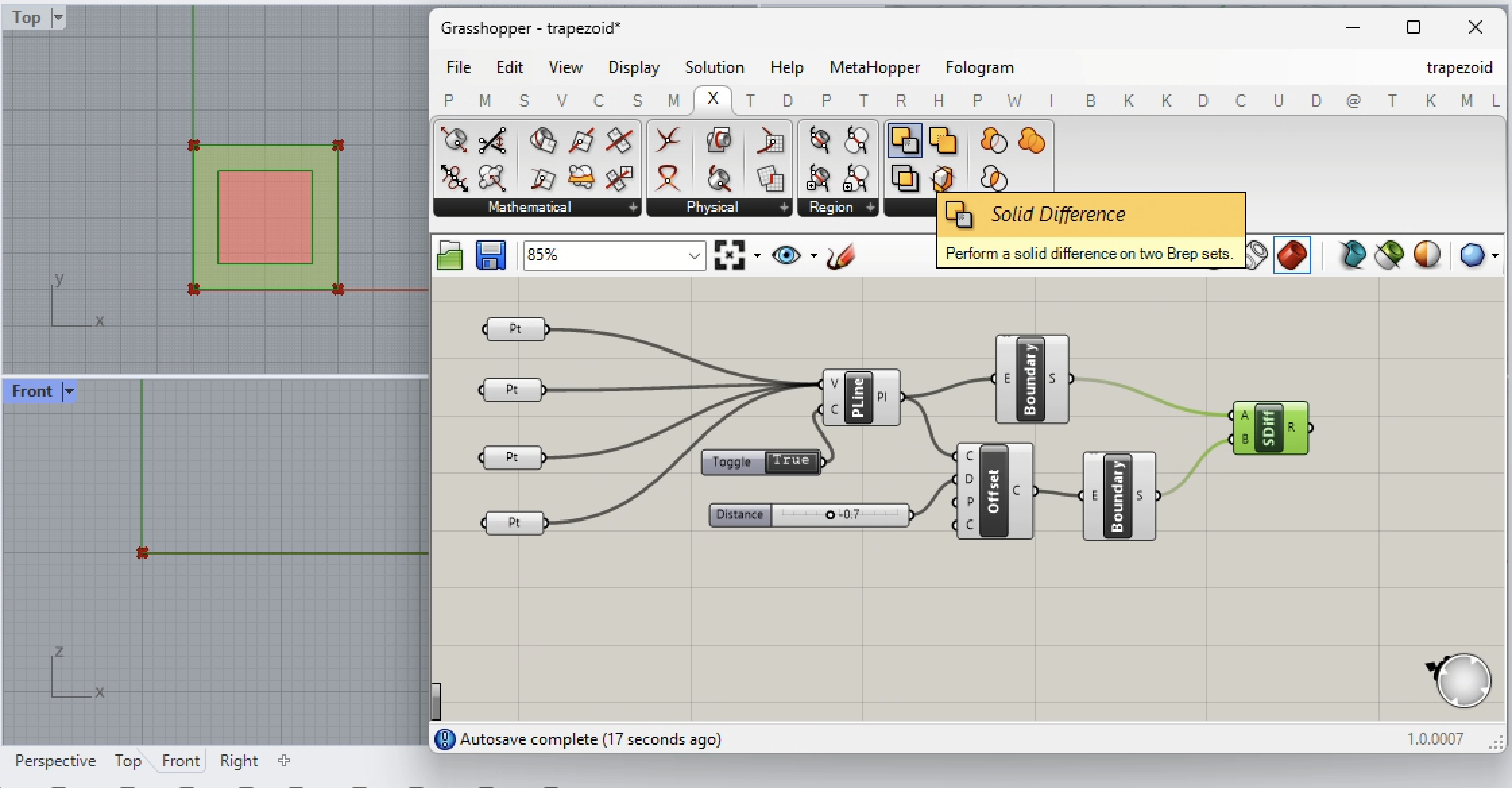Viewport: 1512px width, 788px height.
Task: Click the Zoom Extents icon on the canvas toolbar
Action: click(x=729, y=255)
